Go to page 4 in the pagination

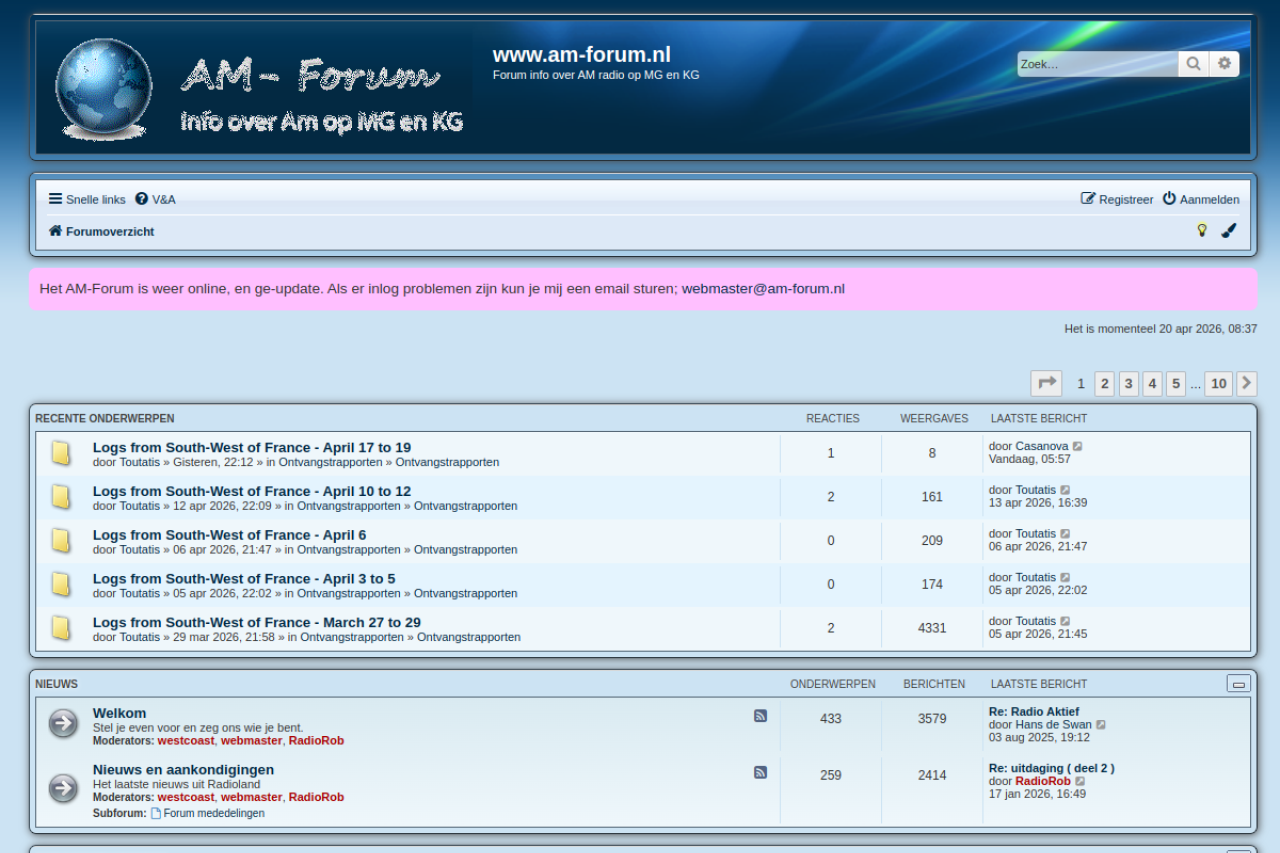click(1152, 383)
